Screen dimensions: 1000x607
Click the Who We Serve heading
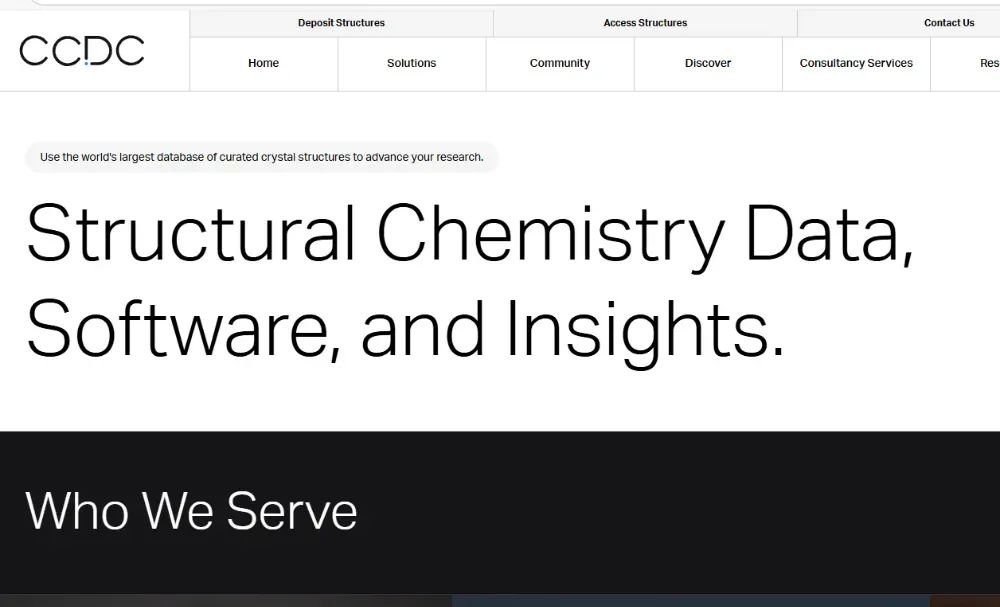191,511
